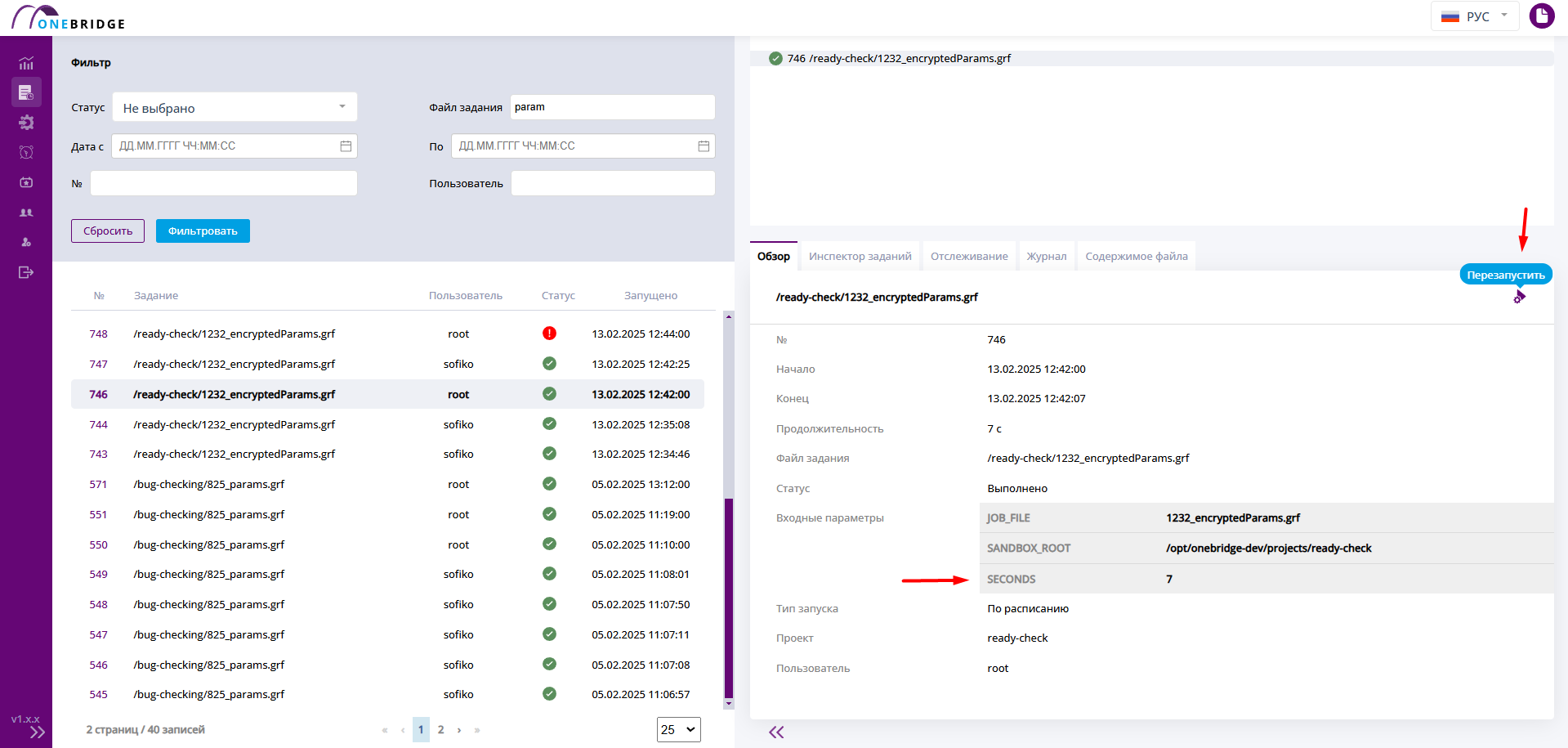Open calendar picker for 'Дата с' field

click(346, 146)
